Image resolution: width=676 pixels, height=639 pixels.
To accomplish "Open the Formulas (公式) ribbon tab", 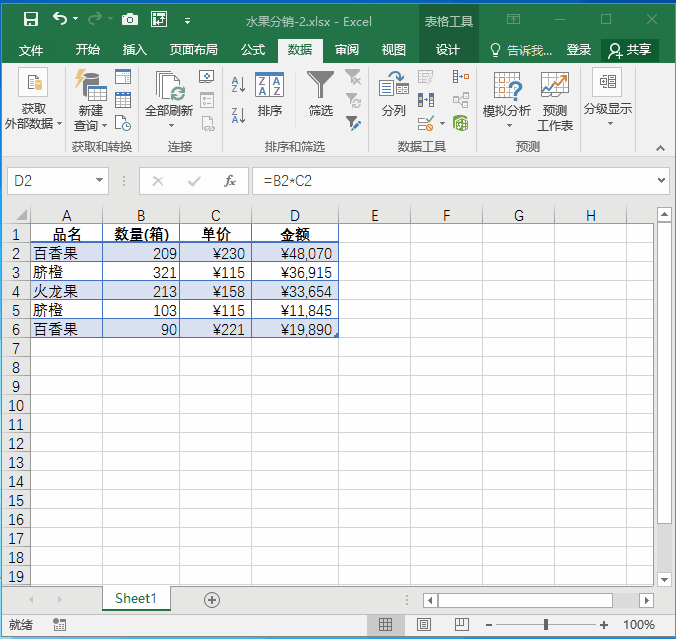I will click(253, 50).
